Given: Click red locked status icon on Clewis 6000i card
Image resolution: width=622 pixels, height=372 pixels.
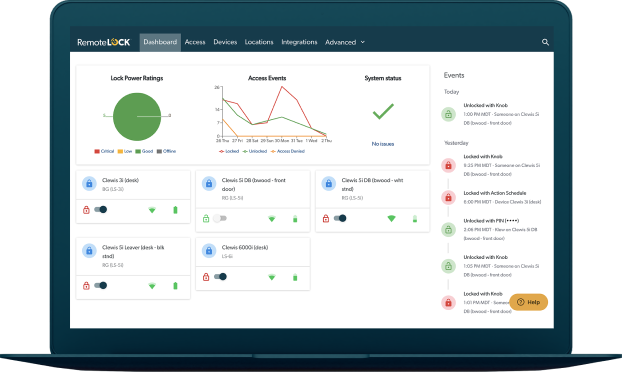Looking at the screenshot, I should (x=206, y=277).
